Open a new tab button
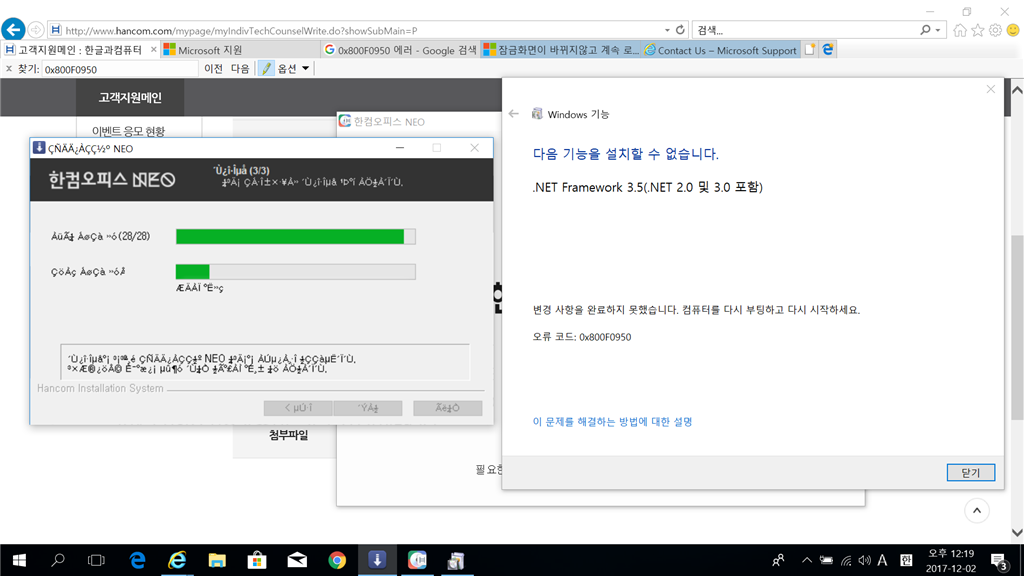 [810, 50]
